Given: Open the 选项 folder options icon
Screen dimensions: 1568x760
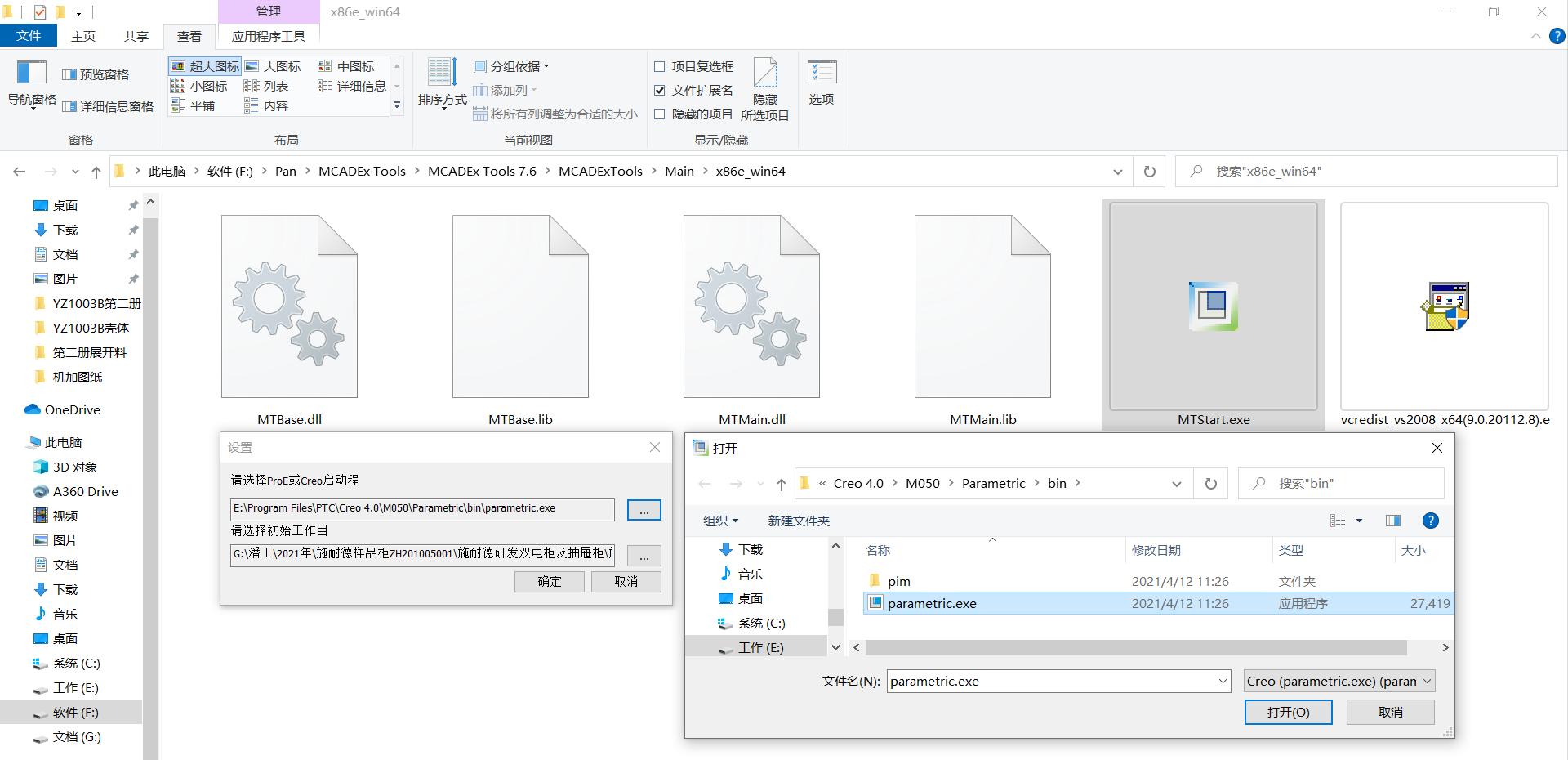Looking at the screenshot, I should coord(821,74).
